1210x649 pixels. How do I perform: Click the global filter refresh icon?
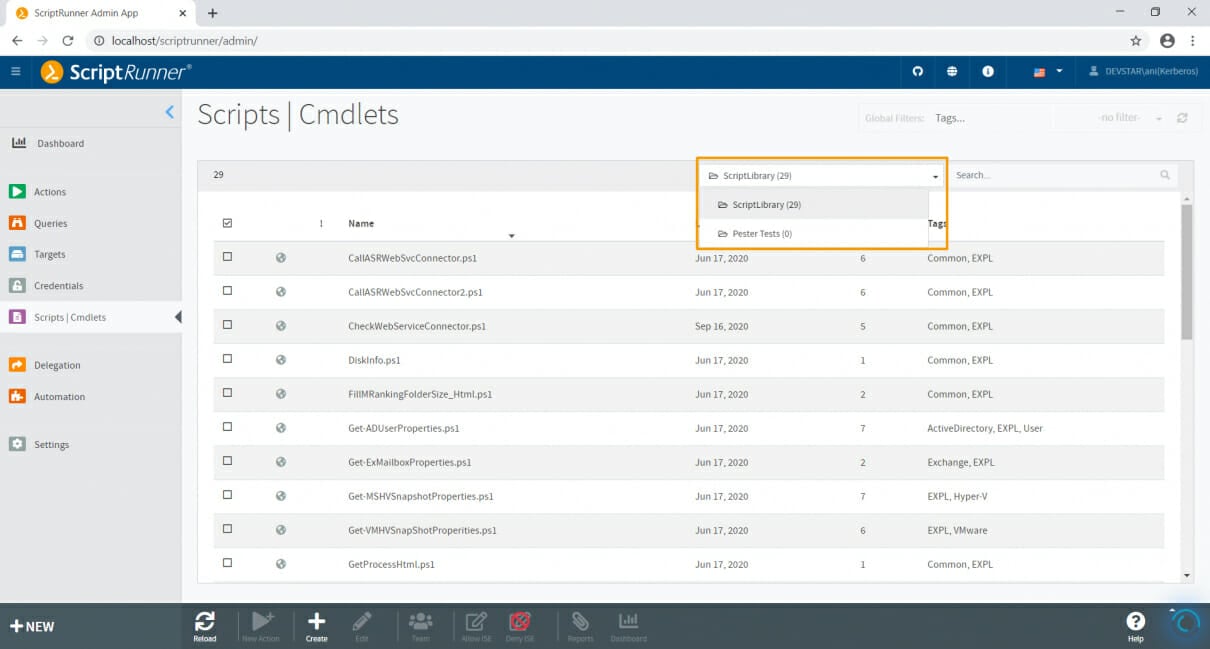coord(1182,118)
